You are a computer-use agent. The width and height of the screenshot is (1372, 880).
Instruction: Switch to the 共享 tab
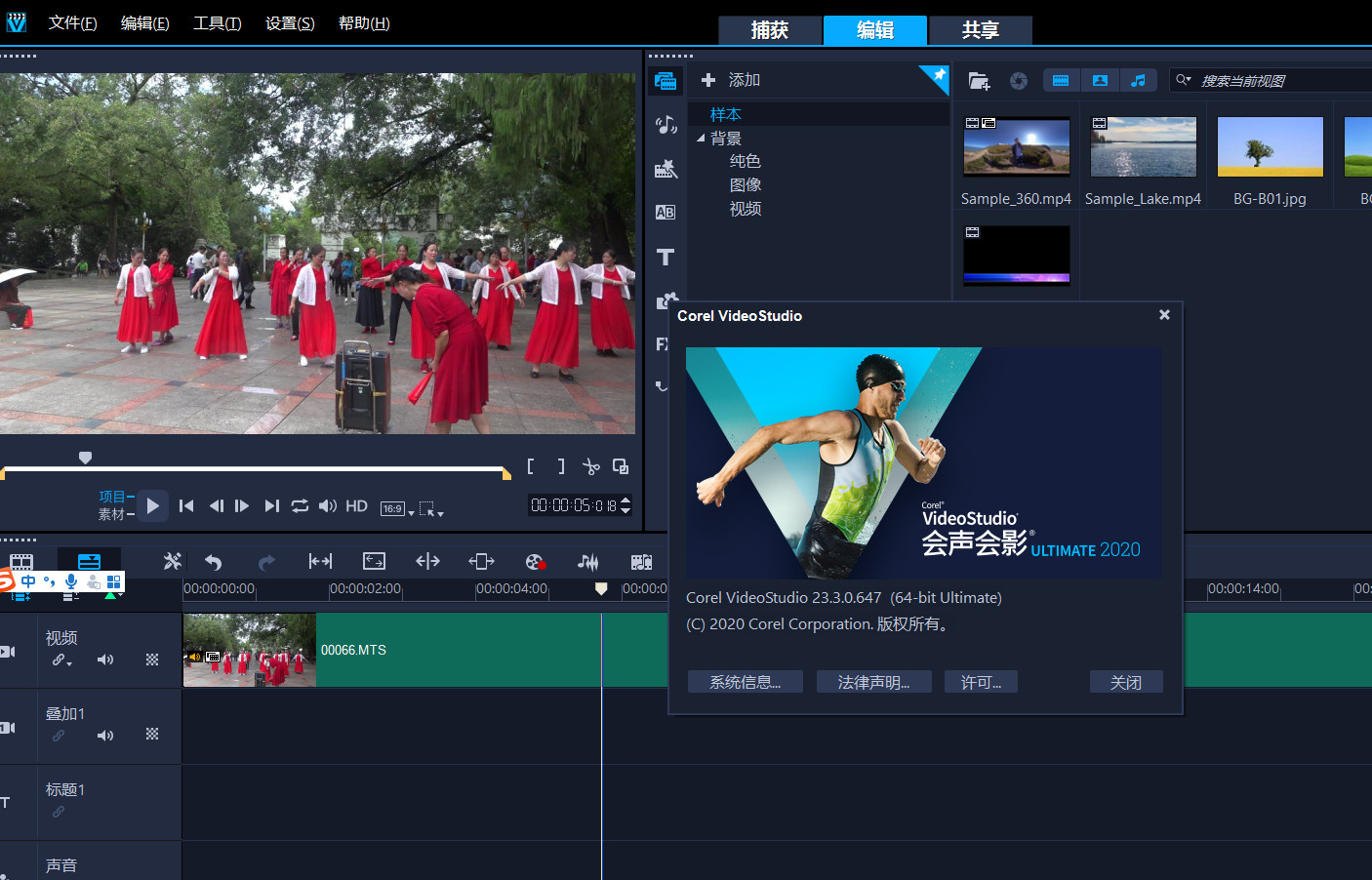click(x=980, y=30)
